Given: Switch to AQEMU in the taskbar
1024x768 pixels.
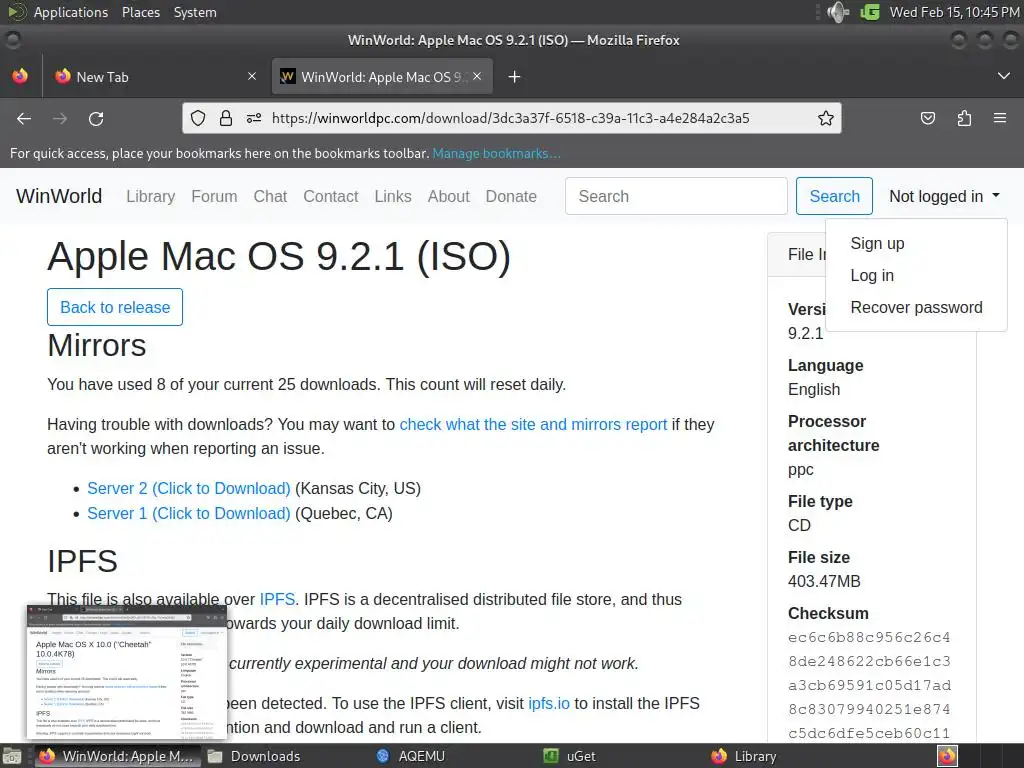Looking at the screenshot, I should [411, 756].
